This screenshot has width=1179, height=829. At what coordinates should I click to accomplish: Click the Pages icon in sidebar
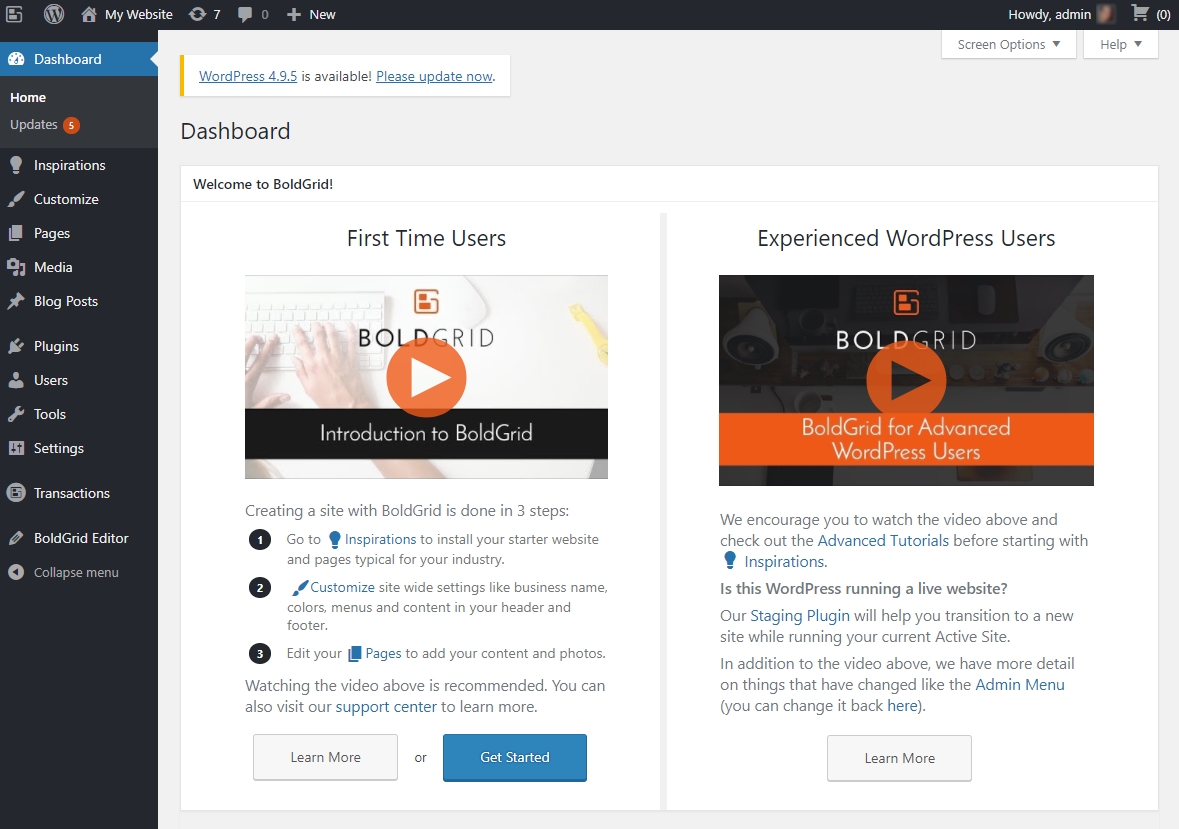pyautogui.click(x=16, y=233)
